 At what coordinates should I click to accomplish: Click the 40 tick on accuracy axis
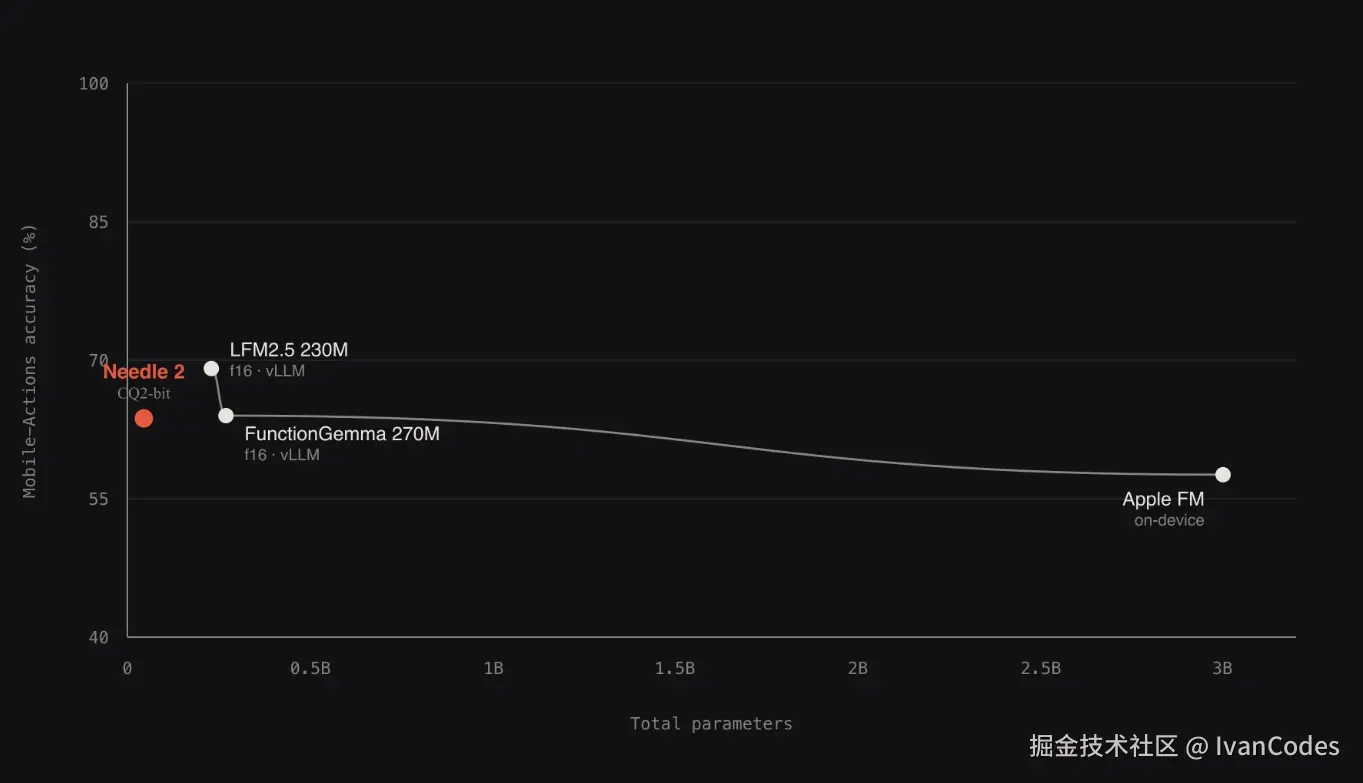99,637
